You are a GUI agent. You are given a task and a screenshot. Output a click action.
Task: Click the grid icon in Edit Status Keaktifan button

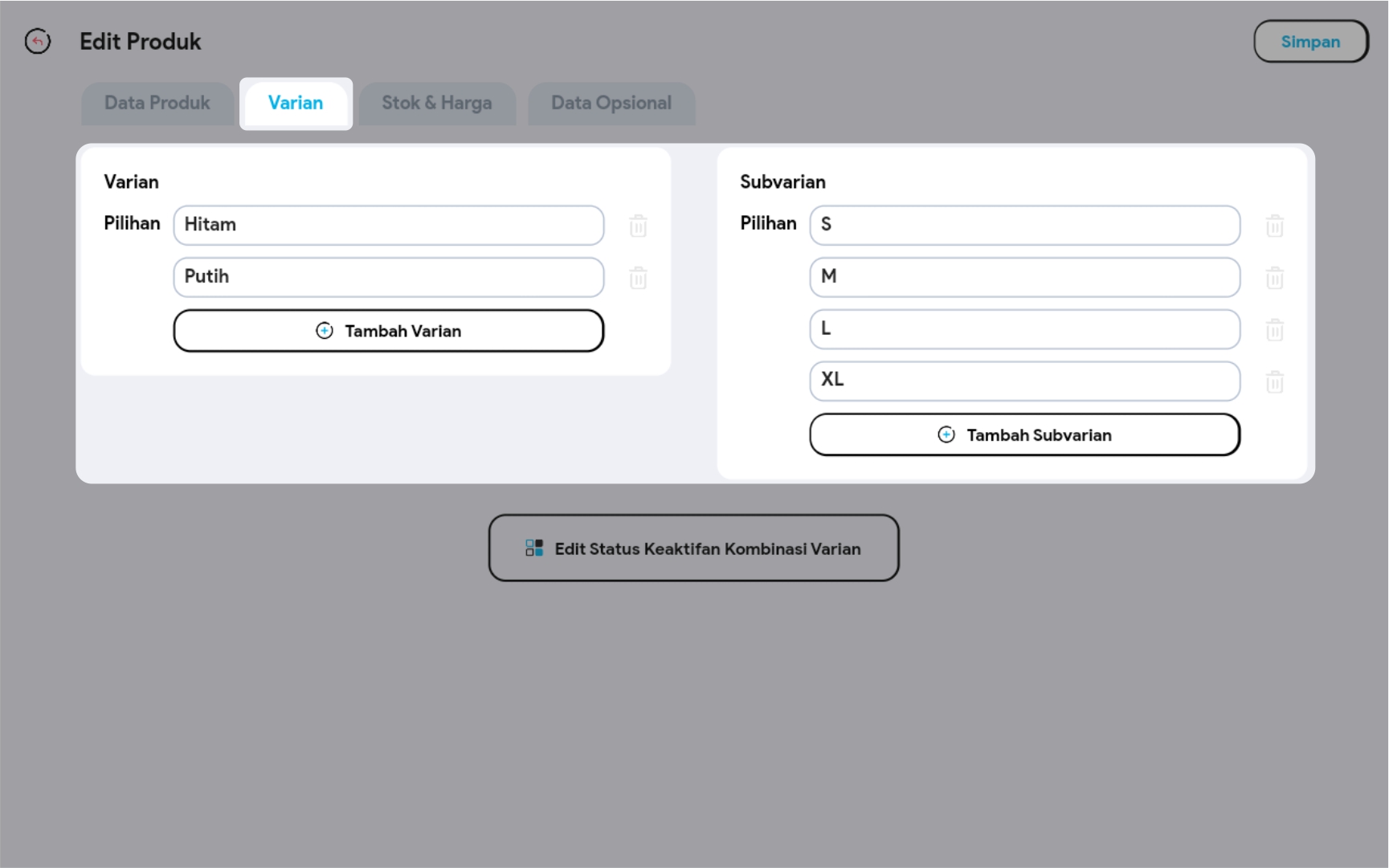tap(534, 548)
